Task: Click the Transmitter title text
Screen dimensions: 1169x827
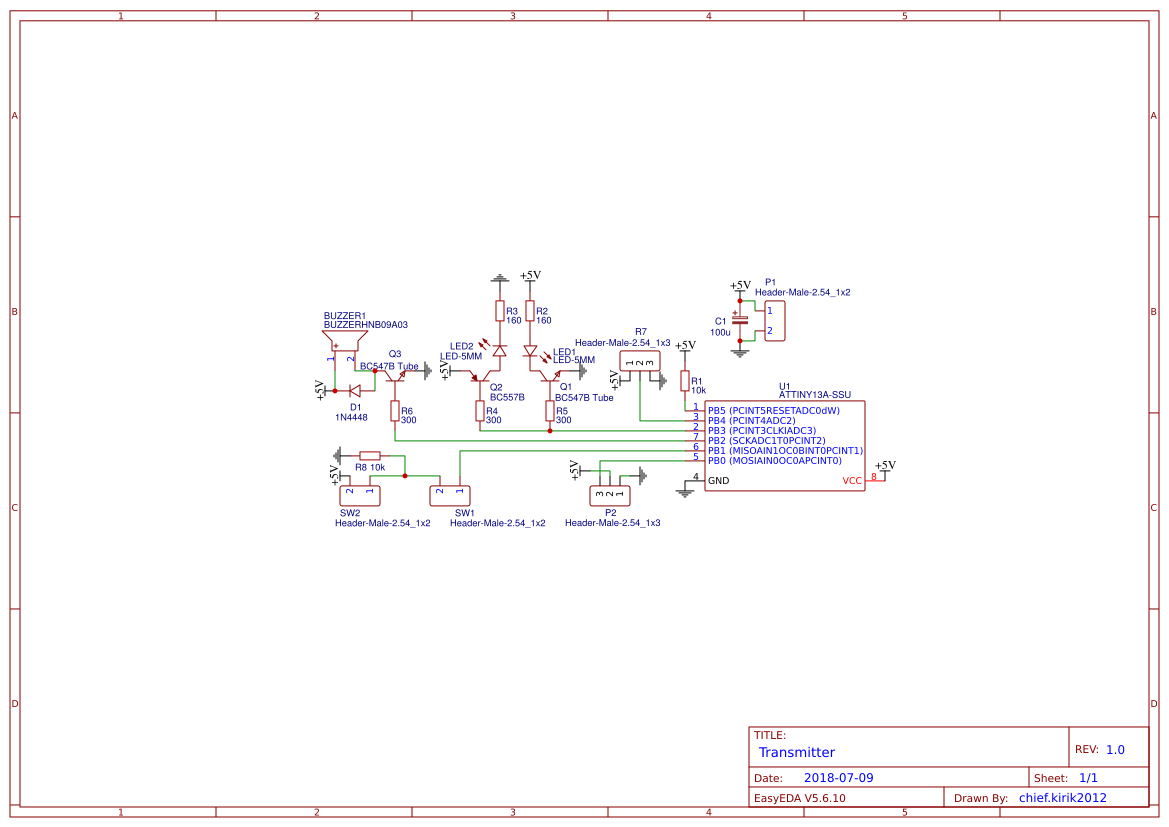Action: (797, 752)
